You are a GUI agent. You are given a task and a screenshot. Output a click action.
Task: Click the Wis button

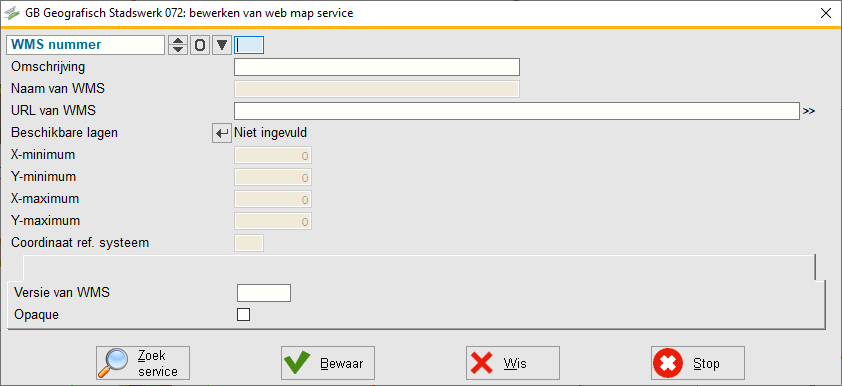(513, 363)
